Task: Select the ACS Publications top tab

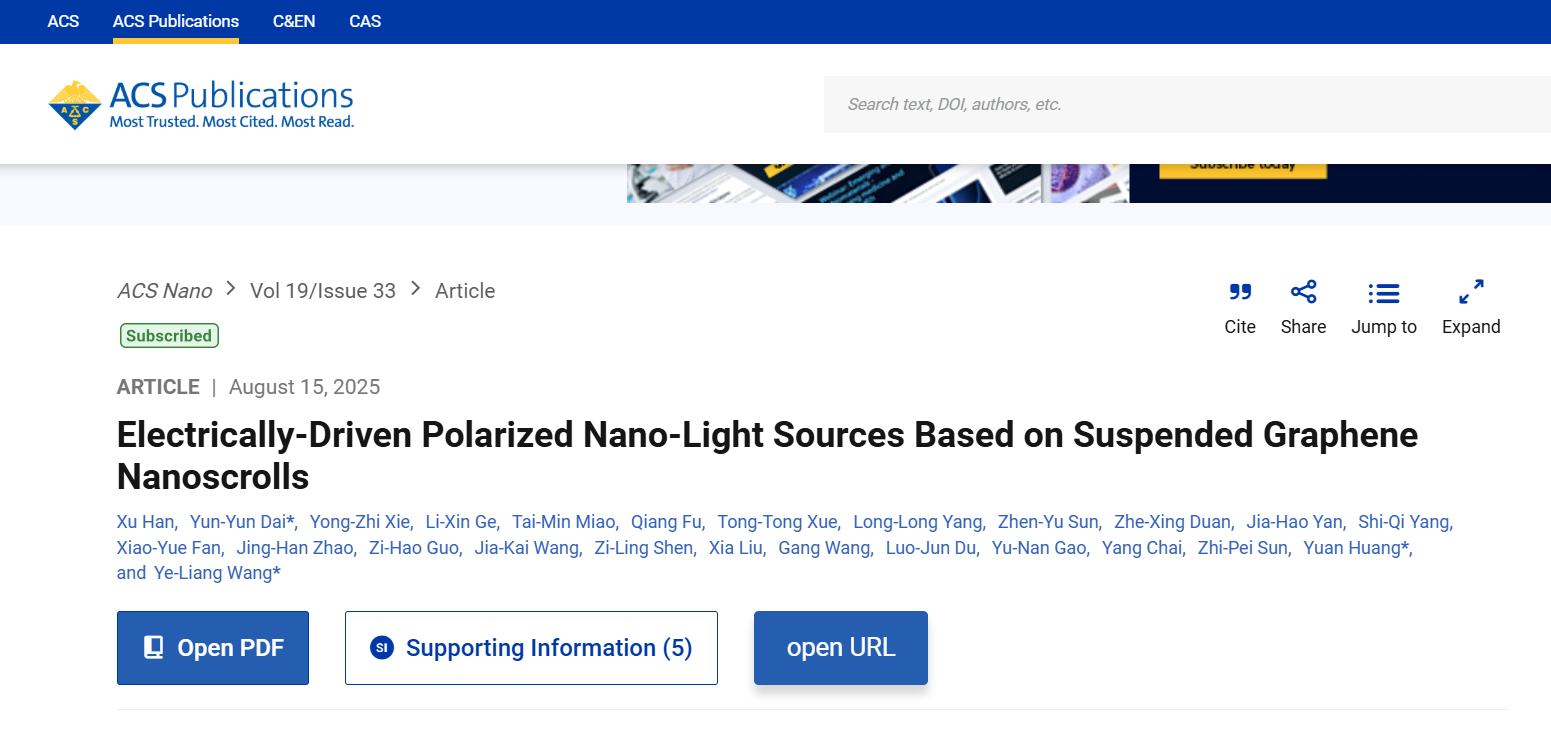Action: click(176, 21)
